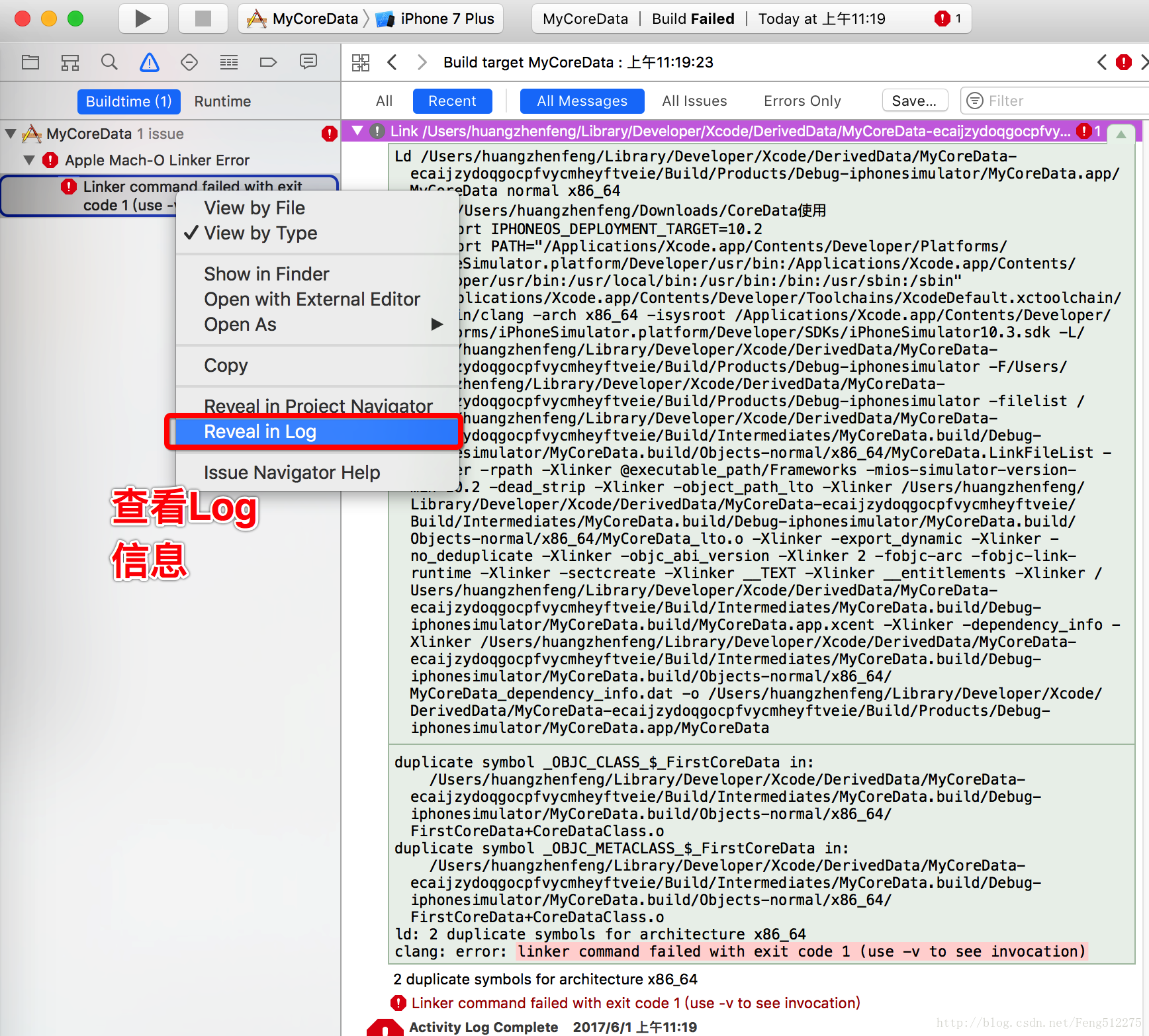
Task: Open the Breakpoint navigator
Action: (x=268, y=62)
